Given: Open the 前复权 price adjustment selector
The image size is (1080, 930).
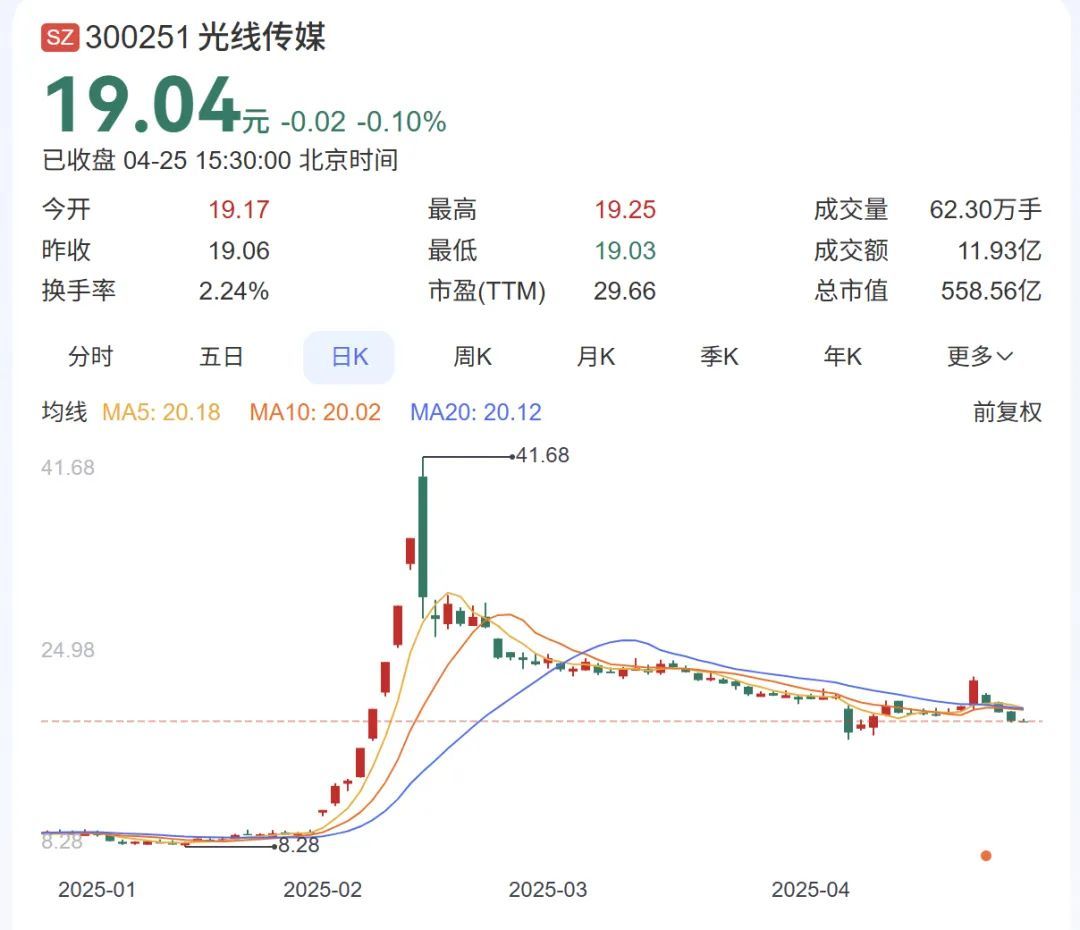Looking at the screenshot, I should [x=1007, y=412].
